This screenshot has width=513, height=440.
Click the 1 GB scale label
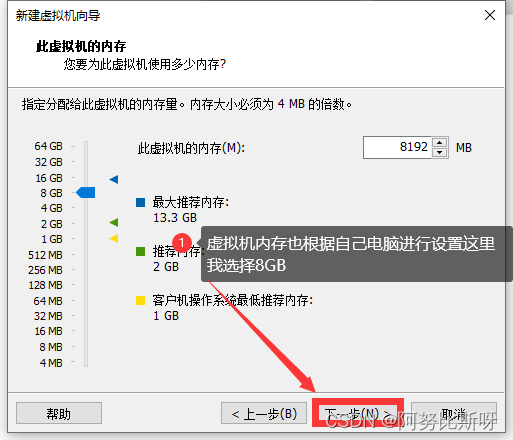[51, 239]
